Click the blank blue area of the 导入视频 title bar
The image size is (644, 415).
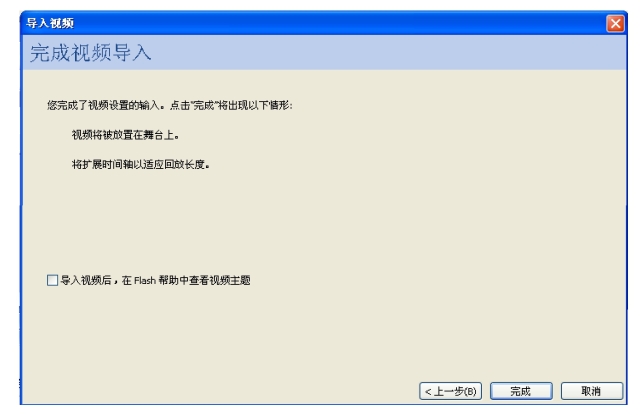[337, 23]
